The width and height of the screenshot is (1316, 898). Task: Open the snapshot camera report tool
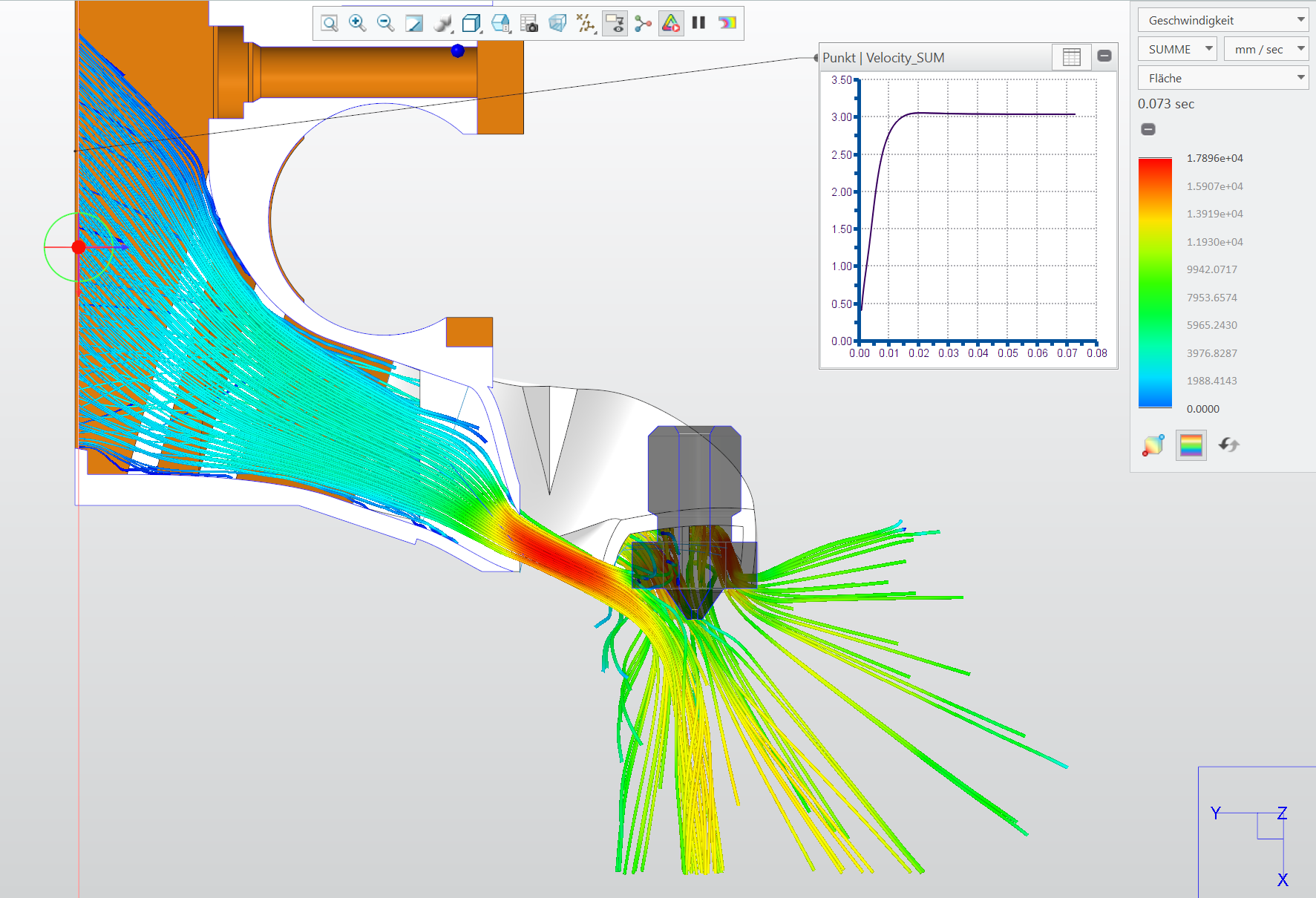pyautogui.click(x=530, y=23)
